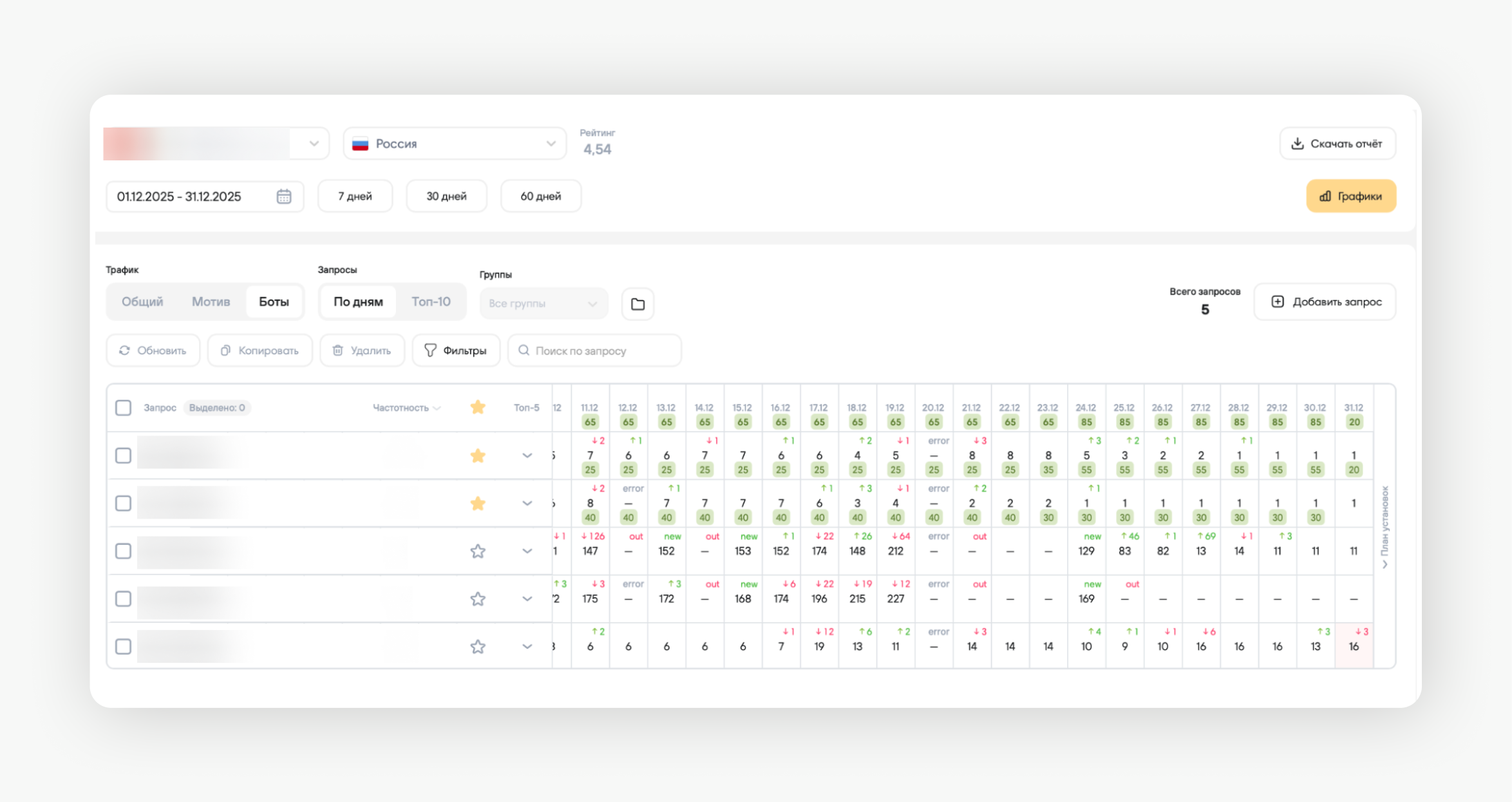Expand the first query row chevron

[x=527, y=455]
